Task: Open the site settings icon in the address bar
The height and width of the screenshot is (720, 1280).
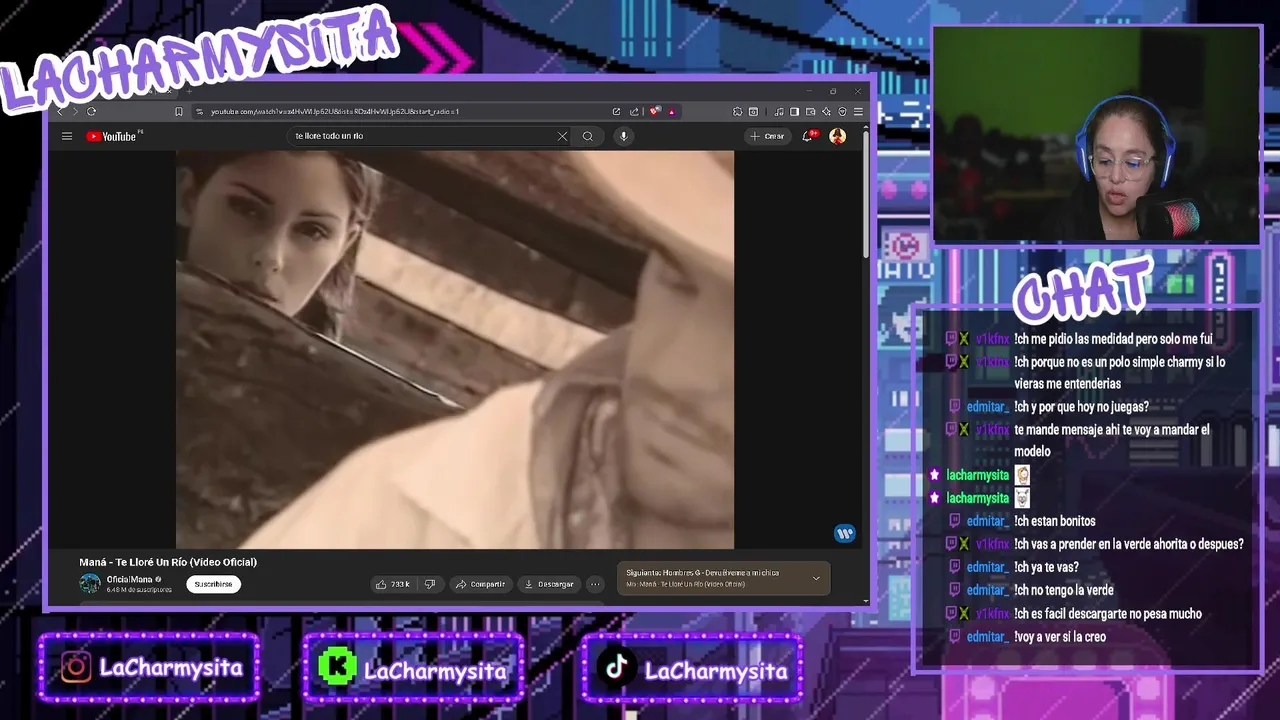Action: point(199,111)
